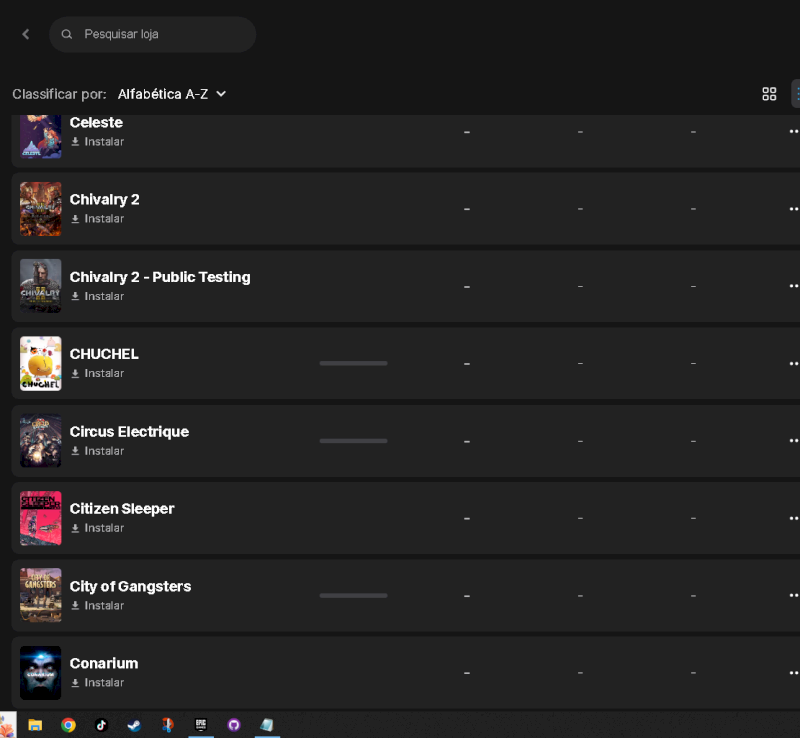This screenshot has width=800, height=738.
Task: Open more options for Celeste
Action: (x=793, y=132)
